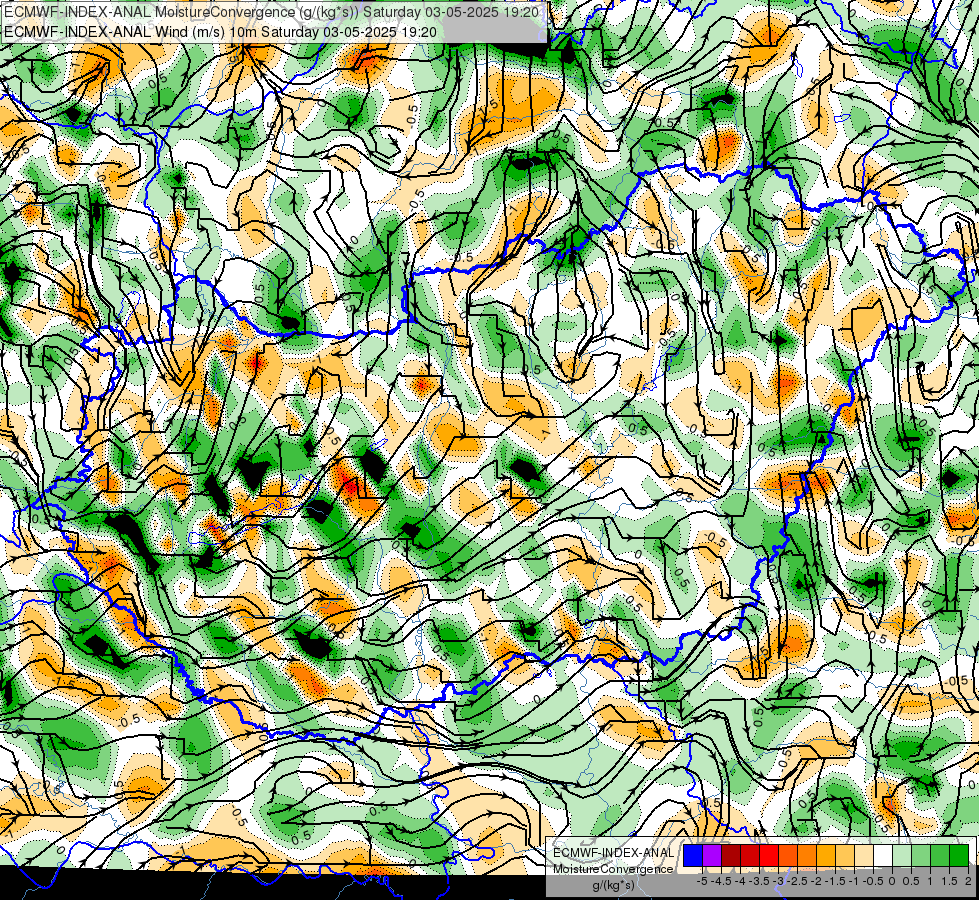Click the legend tick label -2.5

click(797, 881)
